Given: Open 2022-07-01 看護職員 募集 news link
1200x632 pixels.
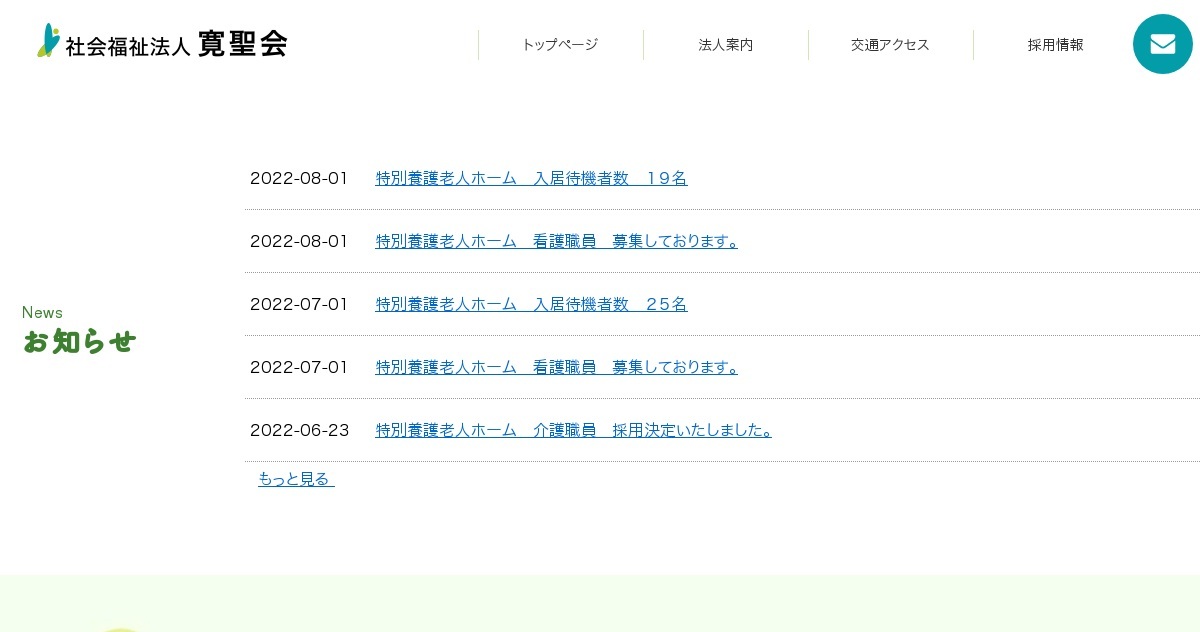Looking at the screenshot, I should click(556, 367).
